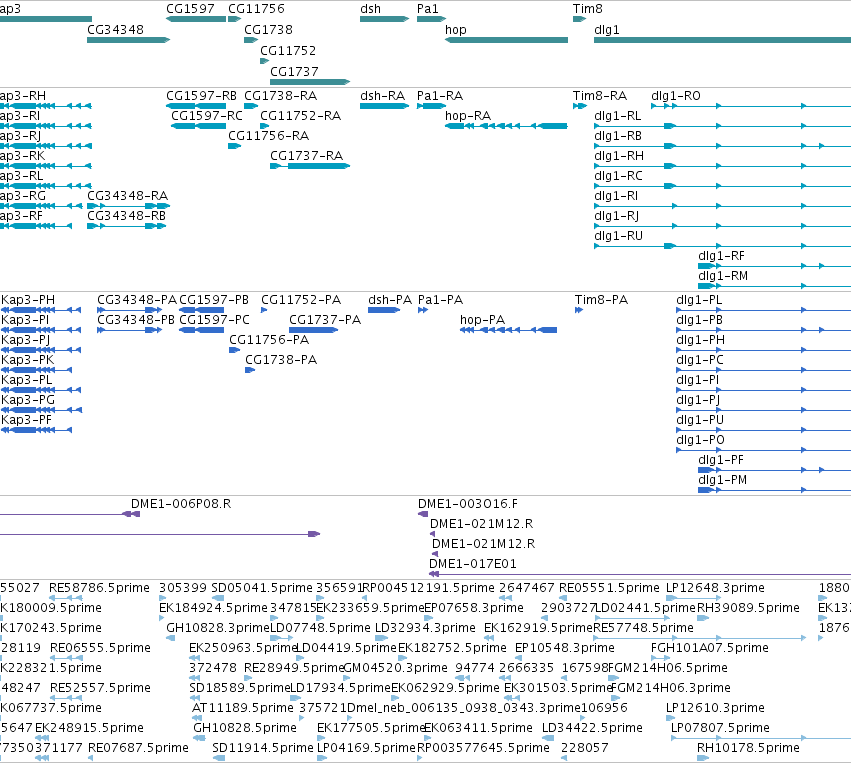
Task: Select EST GH10828.3prime
Action: click(170, 638)
